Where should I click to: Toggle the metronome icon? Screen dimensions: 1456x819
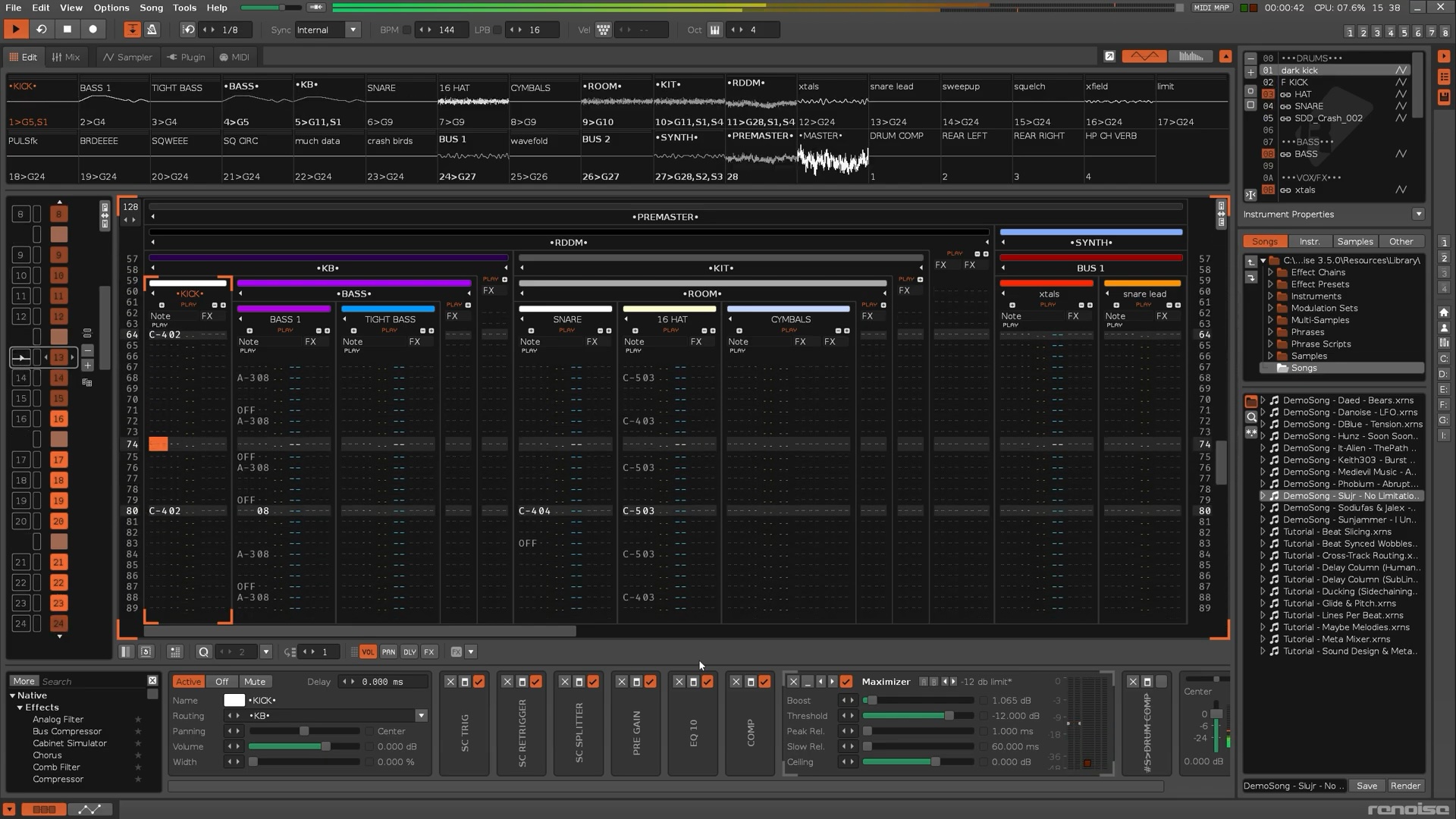[152, 30]
